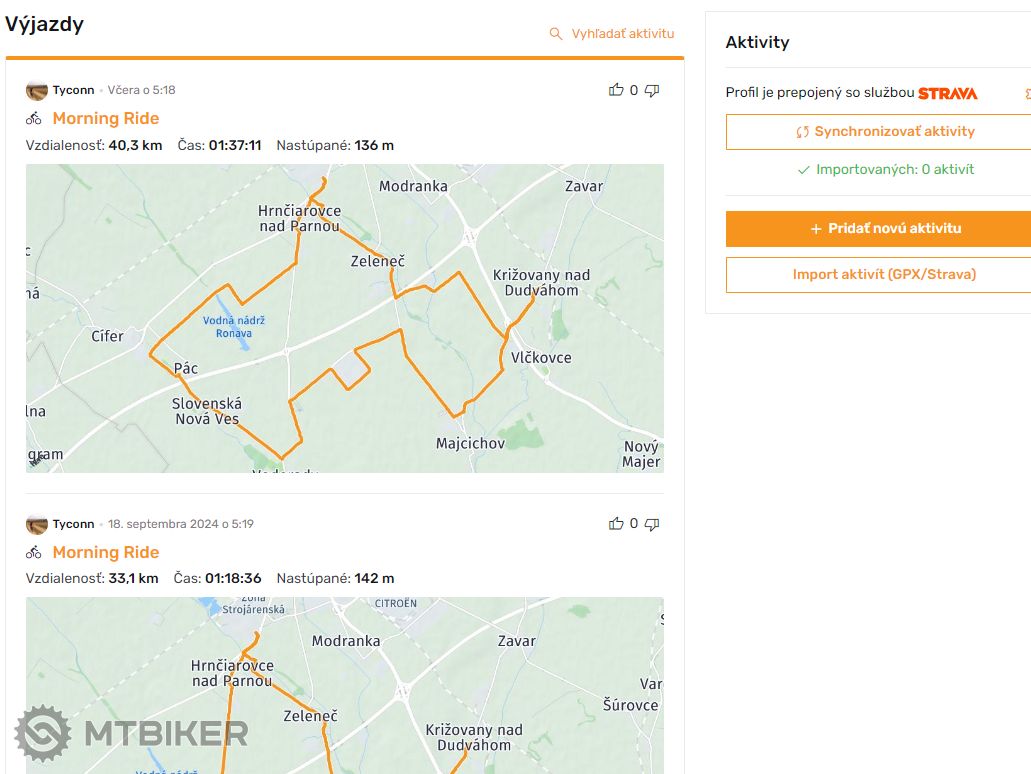Click the bicycle icon of September ride
This screenshot has height=774, width=1031.
click(34, 552)
